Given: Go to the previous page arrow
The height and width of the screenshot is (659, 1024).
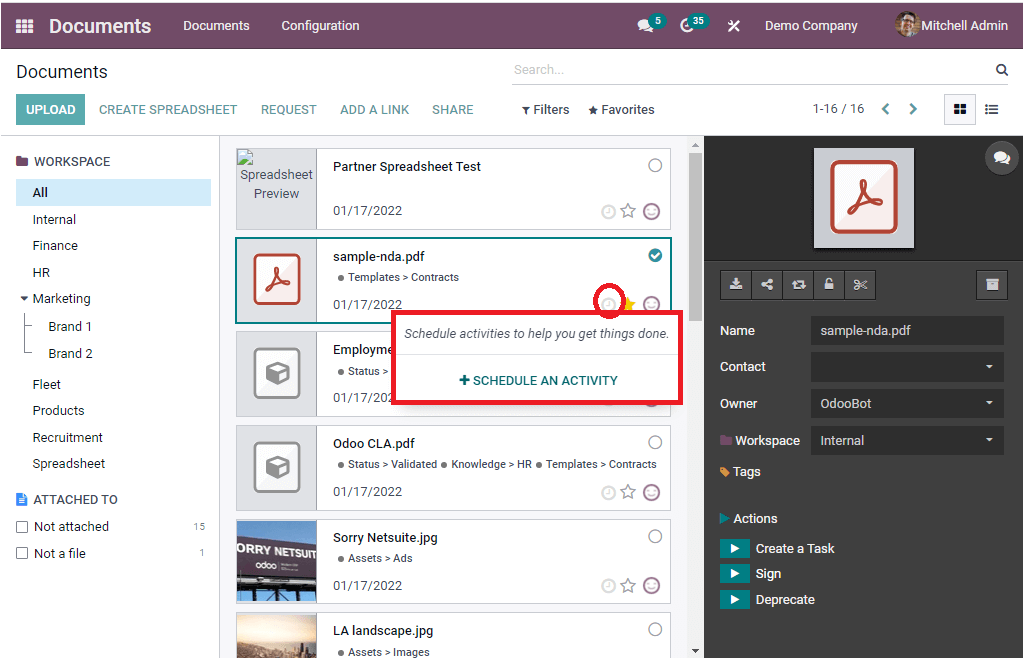Looking at the screenshot, I should [x=886, y=109].
